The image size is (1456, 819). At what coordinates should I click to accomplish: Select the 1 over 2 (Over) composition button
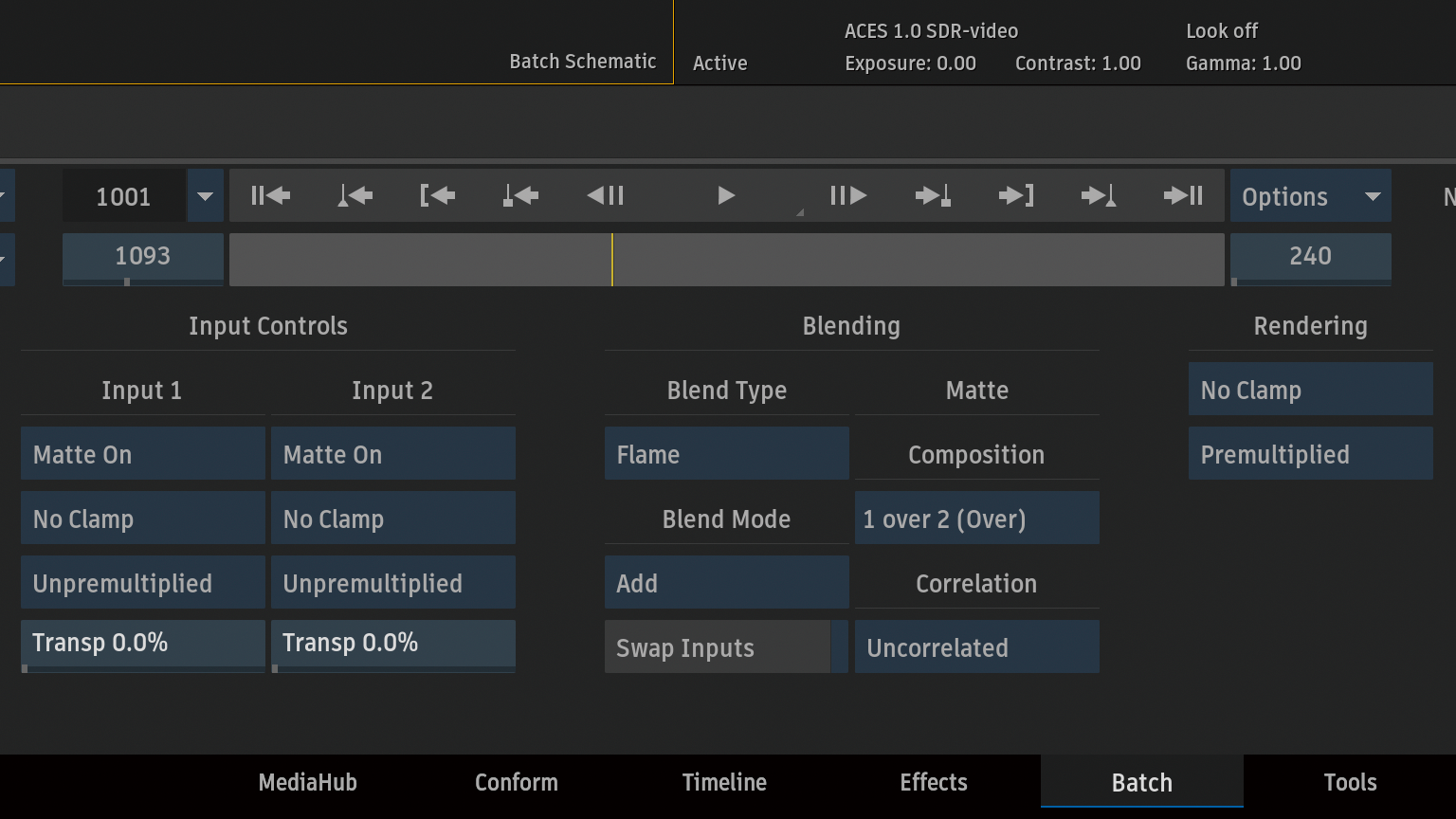(x=977, y=518)
